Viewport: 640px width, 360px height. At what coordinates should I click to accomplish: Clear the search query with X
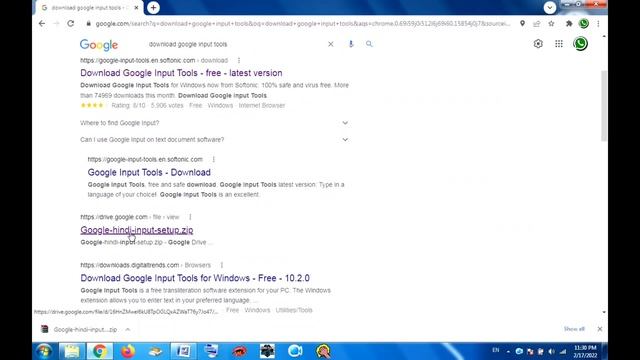(x=331, y=44)
